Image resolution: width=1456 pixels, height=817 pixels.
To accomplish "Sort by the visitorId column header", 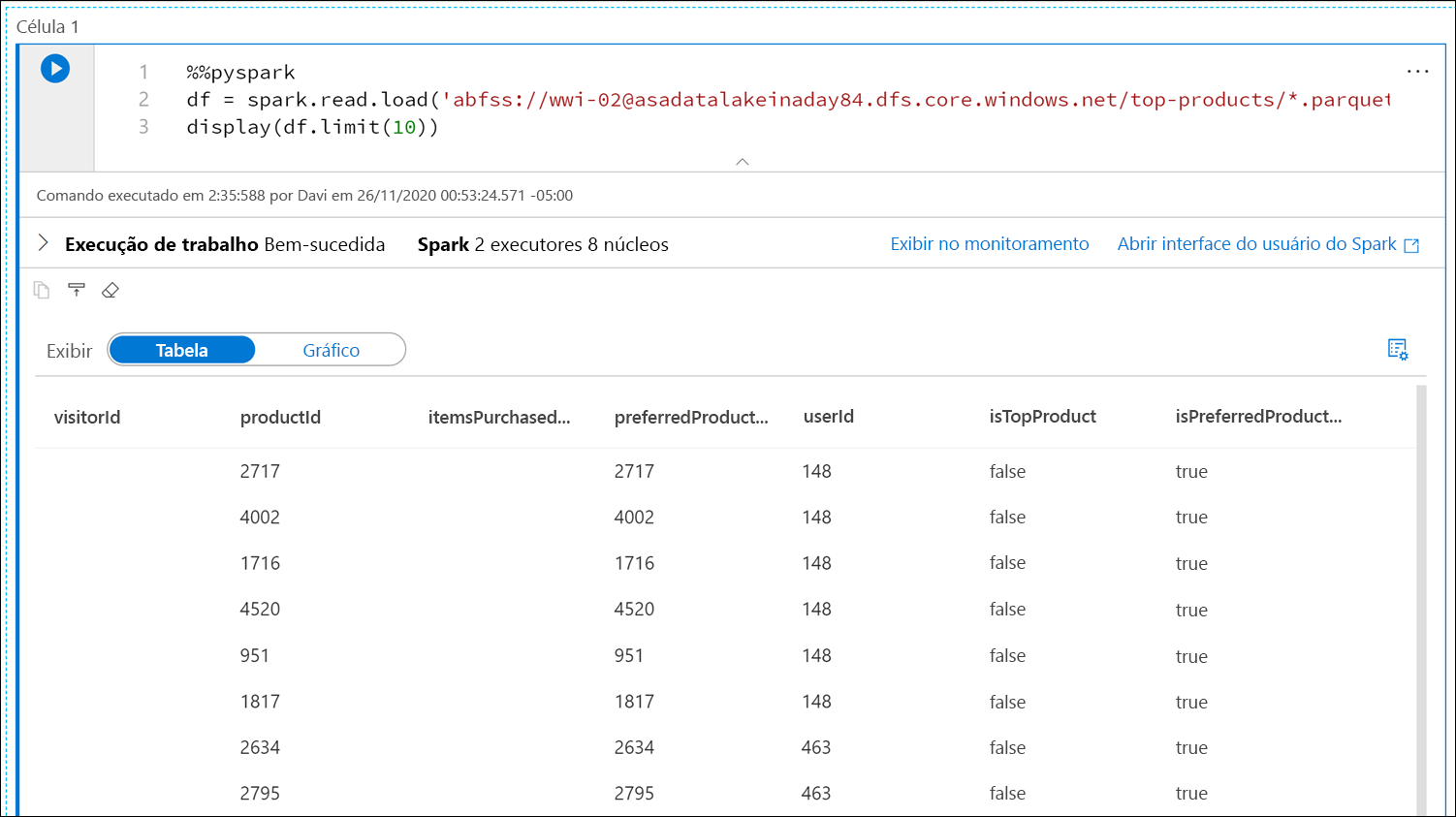I will [87, 418].
